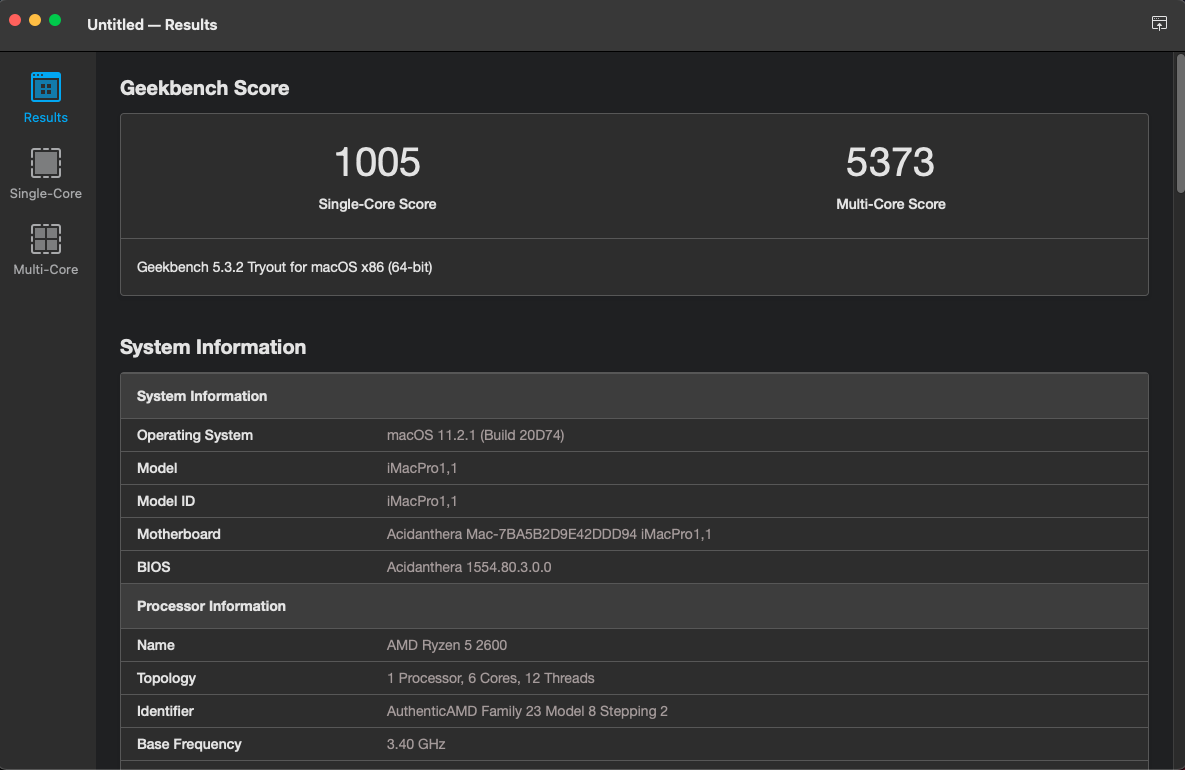Close the window with the red button

point(15,20)
